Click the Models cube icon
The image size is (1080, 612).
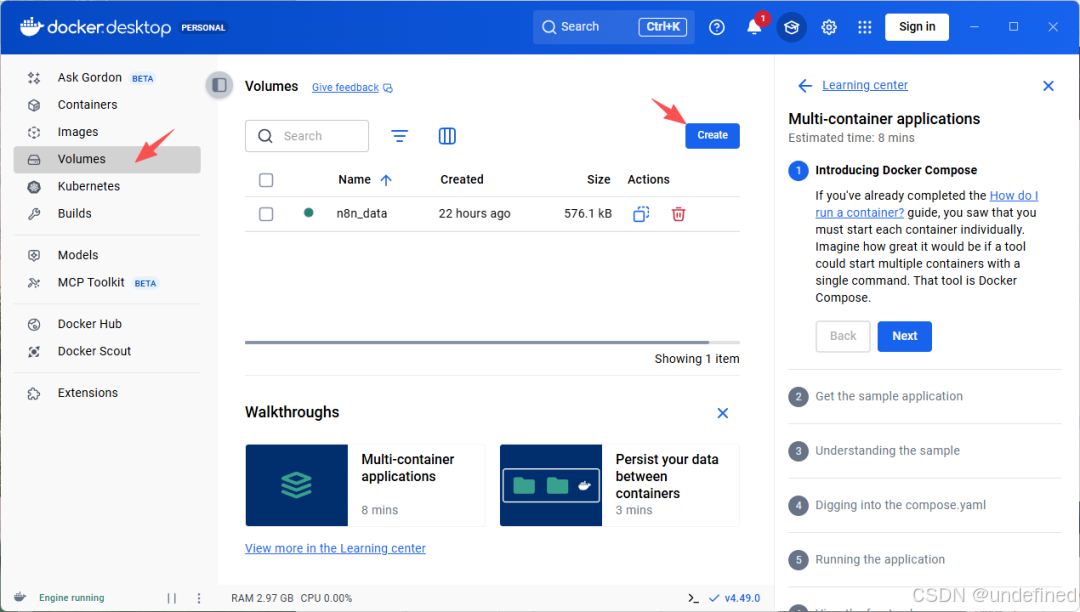(x=34, y=255)
